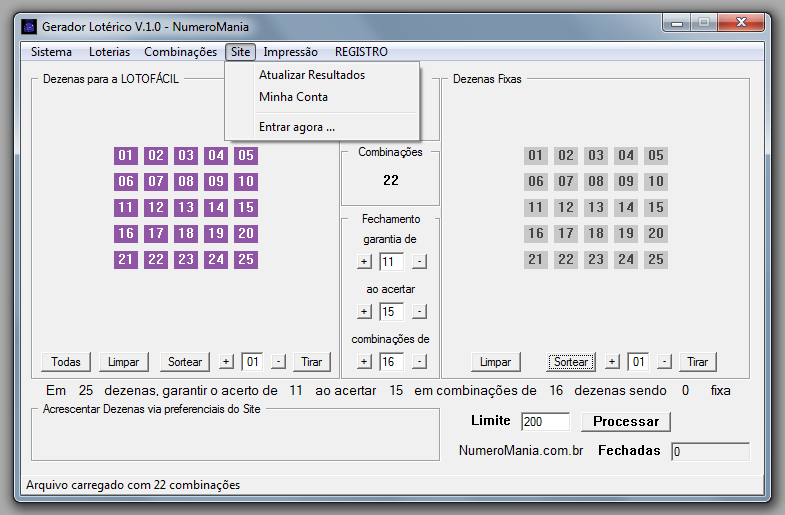
Task: Click the Todas button
Action: (x=66, y=362)
